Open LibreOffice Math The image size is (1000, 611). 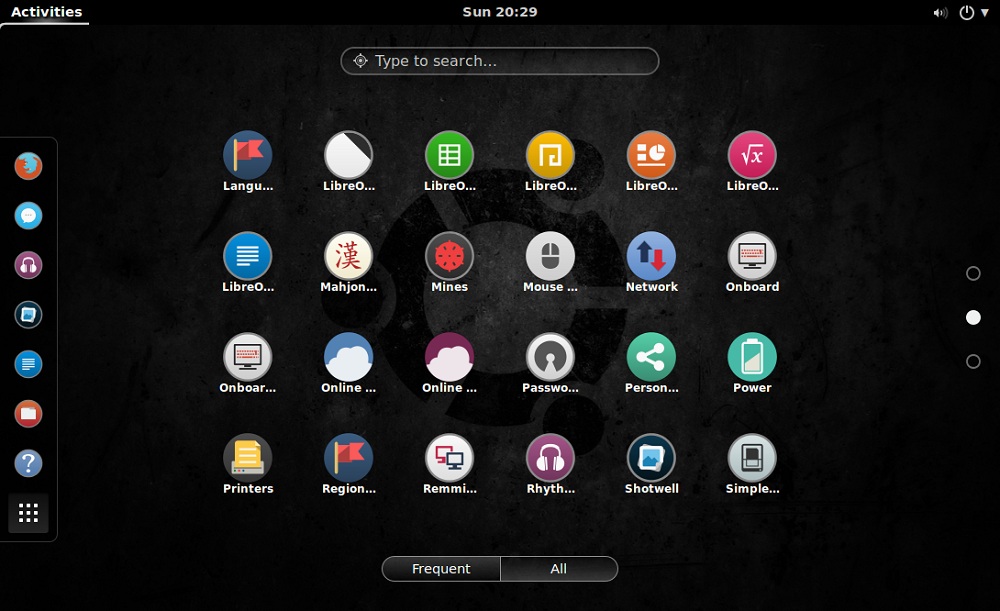tap(751, 155)
